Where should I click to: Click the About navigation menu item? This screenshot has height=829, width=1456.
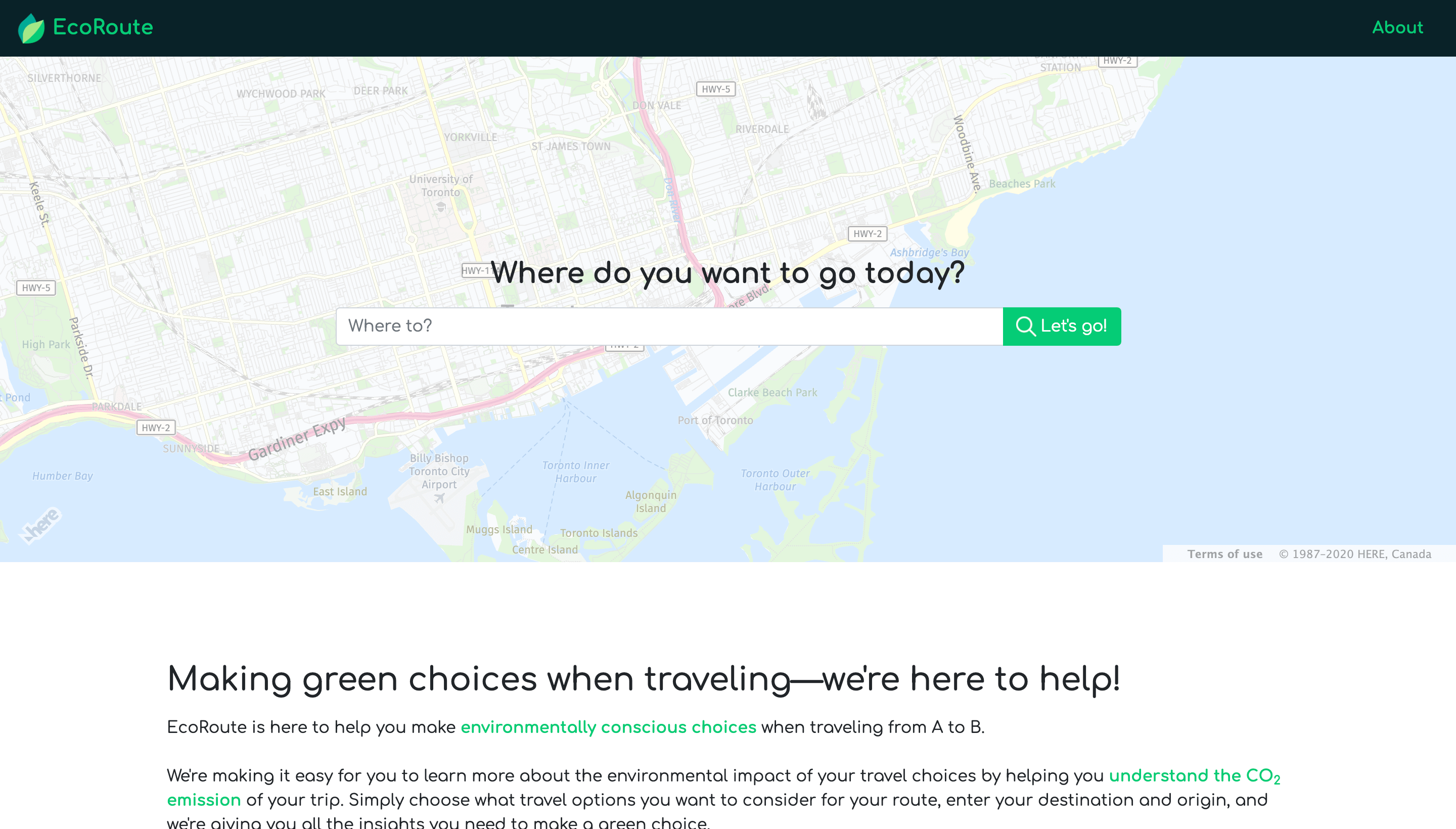click(1398, 28)
